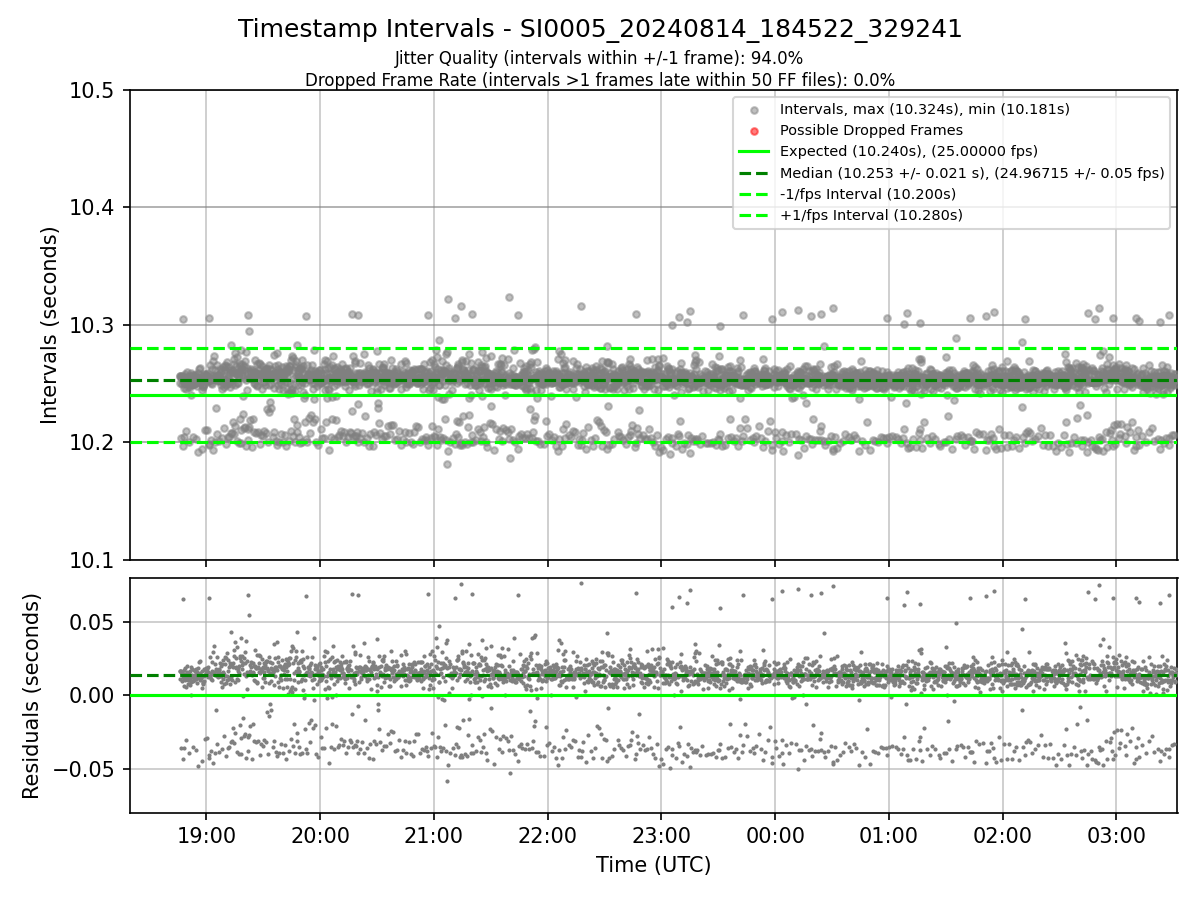Click the gray dot marker for Intervals in legend
The height and width of the screenshot is (900, 1200).
[x=754, y=110]
